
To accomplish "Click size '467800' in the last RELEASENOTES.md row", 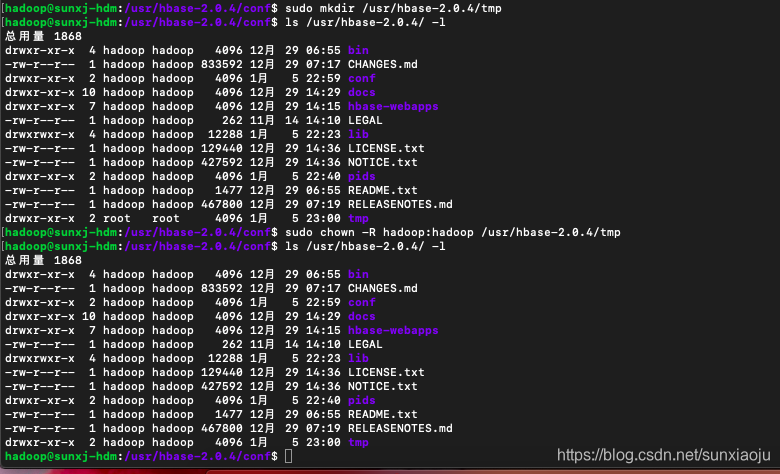I will tap(222, 428).
